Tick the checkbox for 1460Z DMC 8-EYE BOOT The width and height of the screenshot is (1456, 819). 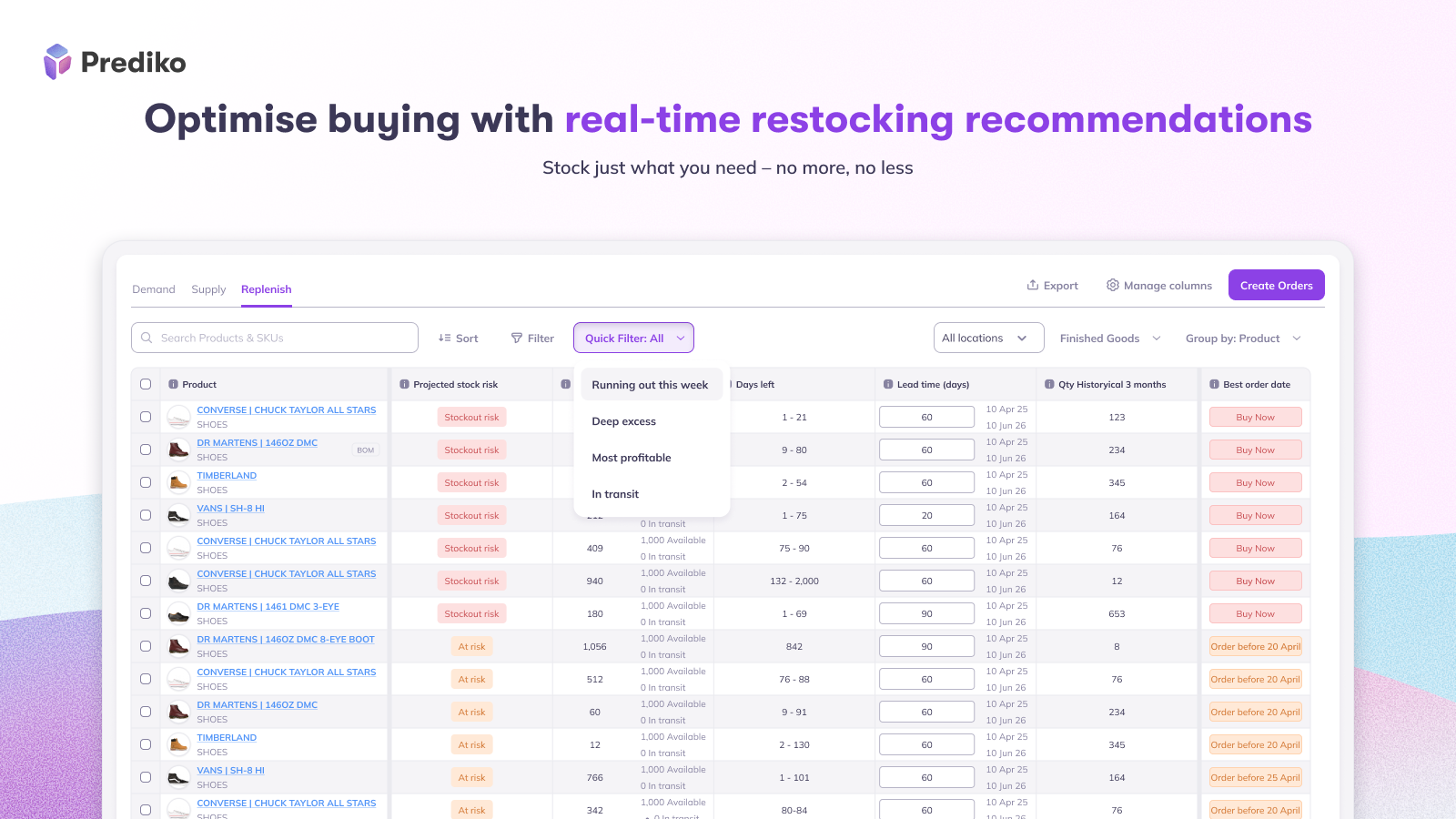pos(146,646)
